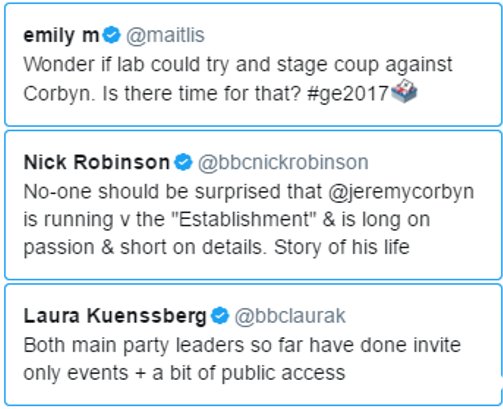Screen dimensions: 503x409
Task: Click the verified badge next to emily m
Action: click(111, 35)
